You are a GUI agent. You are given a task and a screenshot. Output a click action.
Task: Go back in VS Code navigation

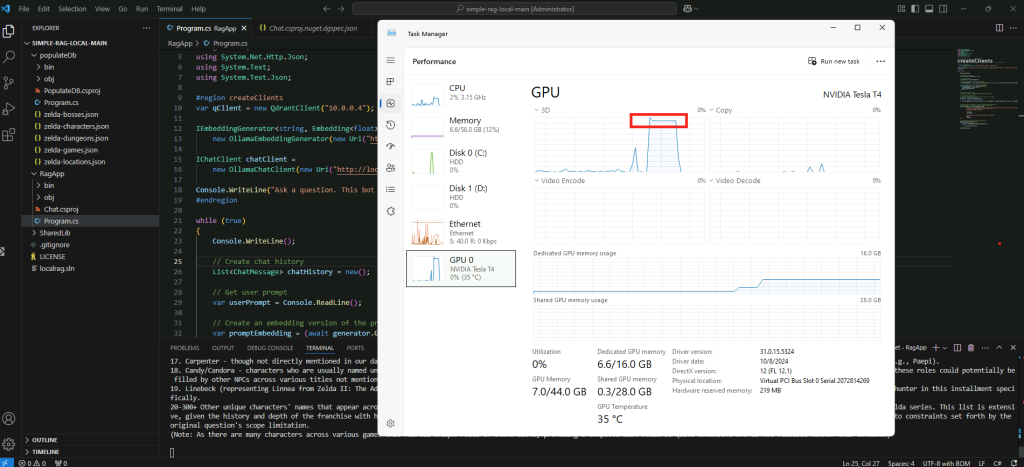[327, 8]
